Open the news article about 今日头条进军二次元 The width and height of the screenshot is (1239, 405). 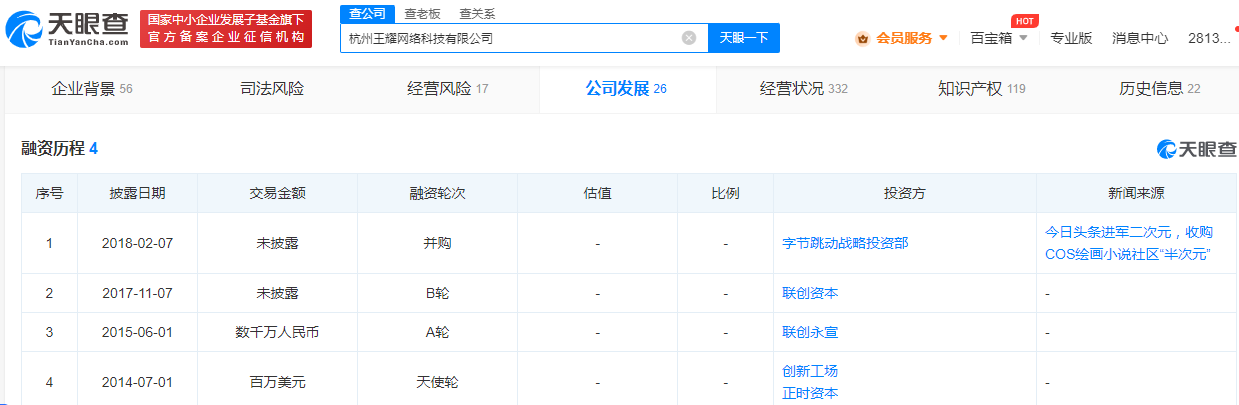click(x=1128, y=242)
